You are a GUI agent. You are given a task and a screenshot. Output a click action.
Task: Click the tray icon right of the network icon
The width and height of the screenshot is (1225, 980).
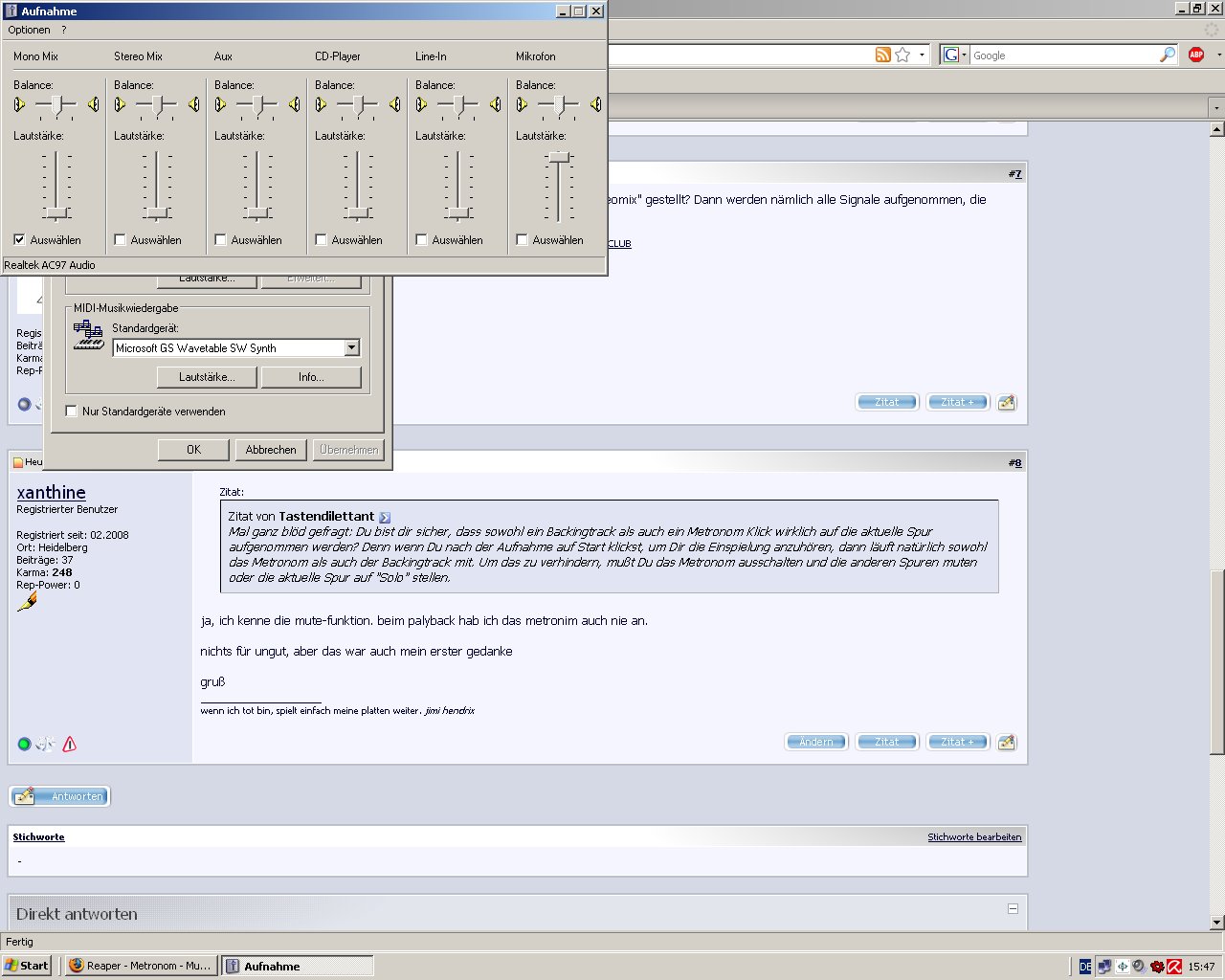point(1122,967)
